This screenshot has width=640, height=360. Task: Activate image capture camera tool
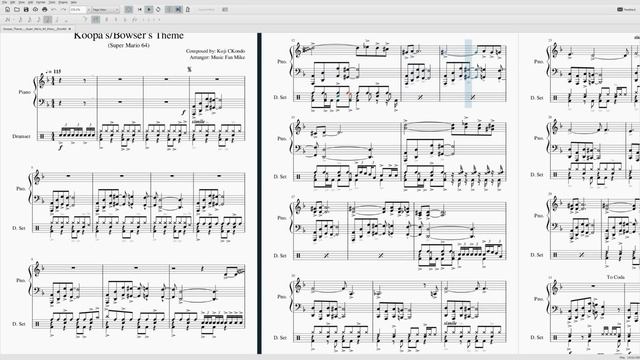225,9
